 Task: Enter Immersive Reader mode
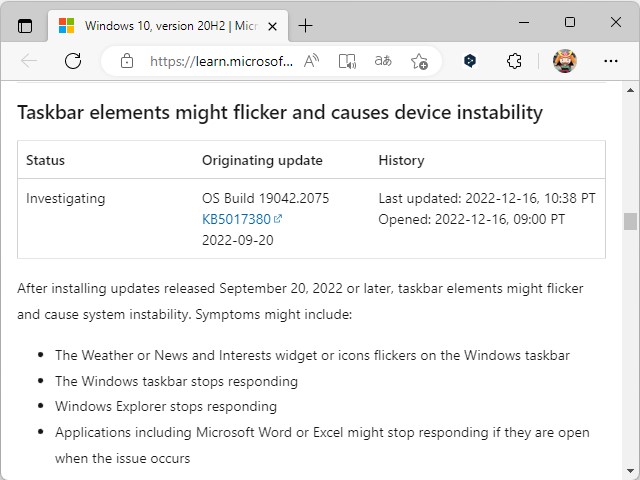pos(347,61)
